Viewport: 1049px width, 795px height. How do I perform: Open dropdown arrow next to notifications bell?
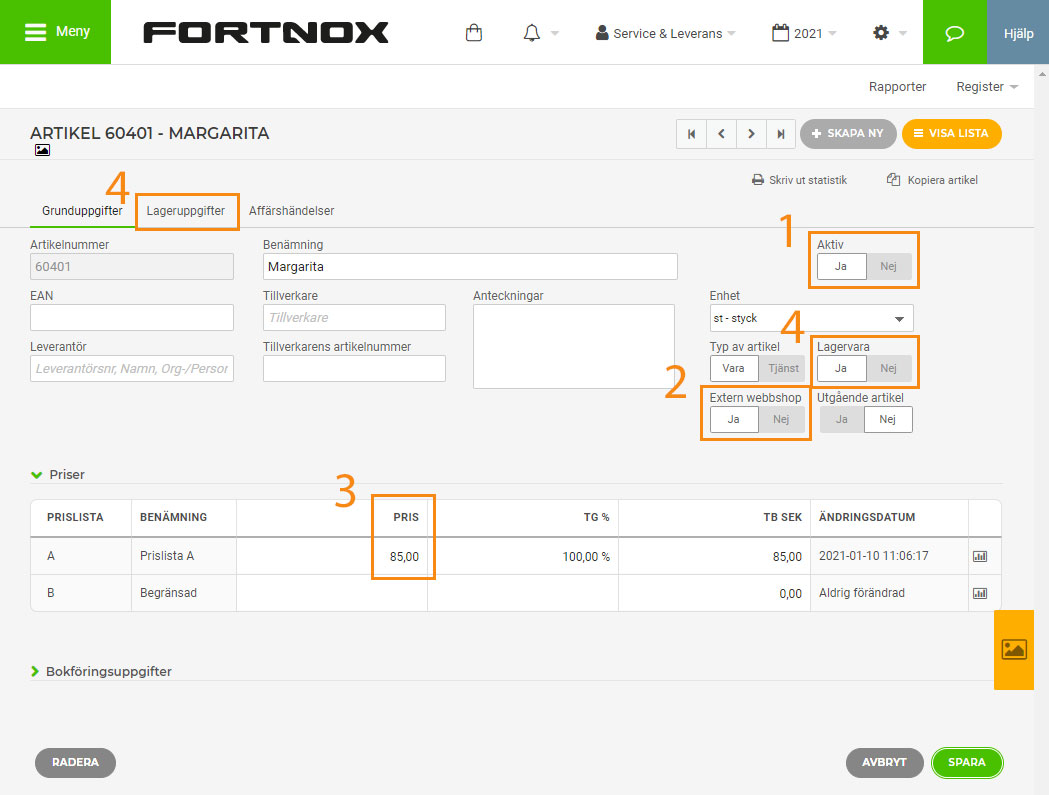click(x=555, y=33)
